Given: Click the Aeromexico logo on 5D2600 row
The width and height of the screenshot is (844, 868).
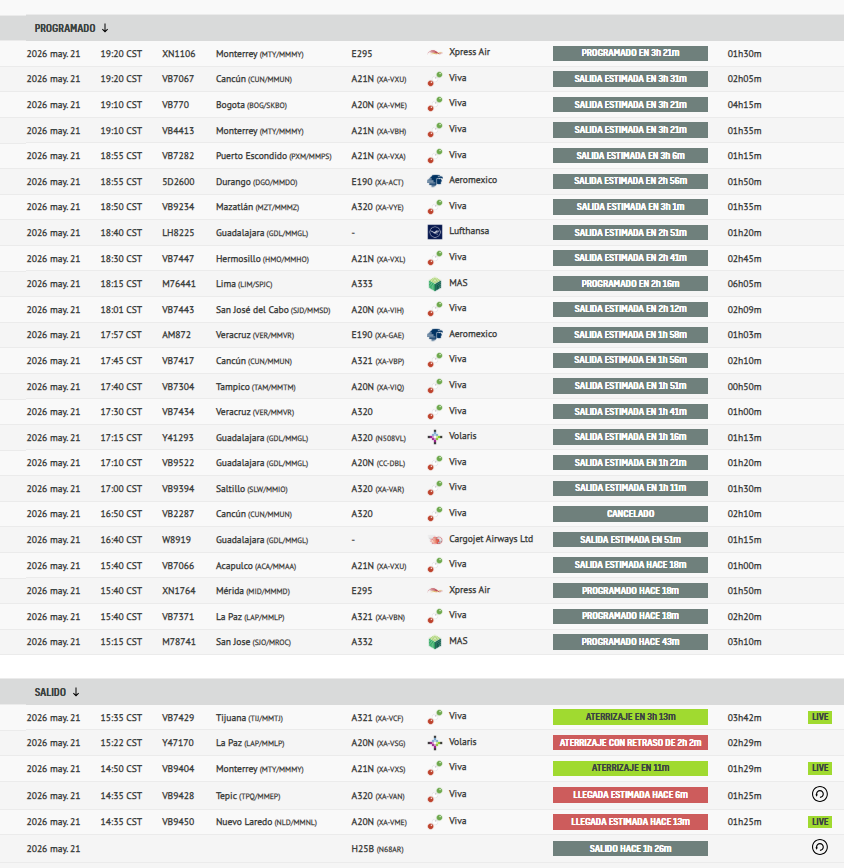Looking at the screenshot, I should coord(435,181).
